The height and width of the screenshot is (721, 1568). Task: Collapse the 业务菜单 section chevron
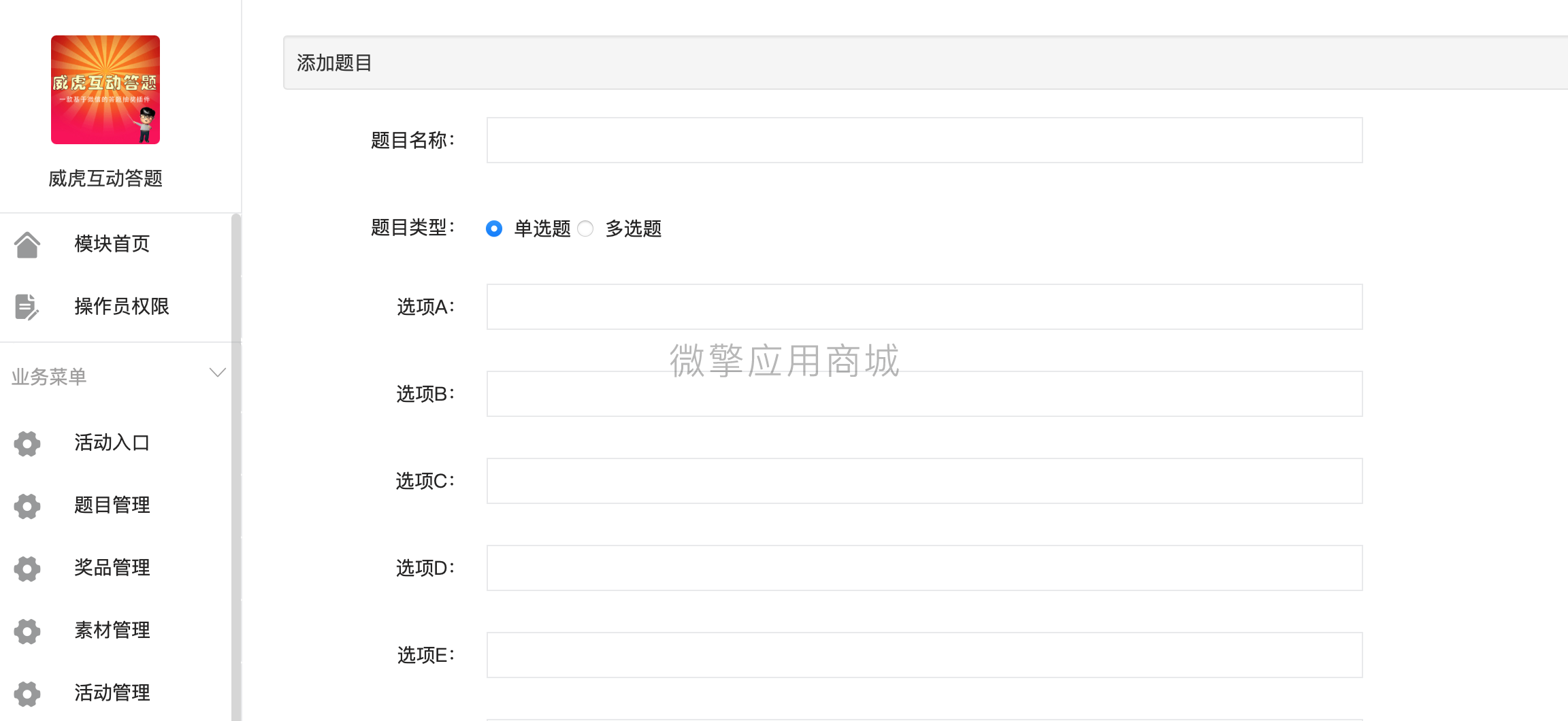pyautogui.click(x=217, y=373)
